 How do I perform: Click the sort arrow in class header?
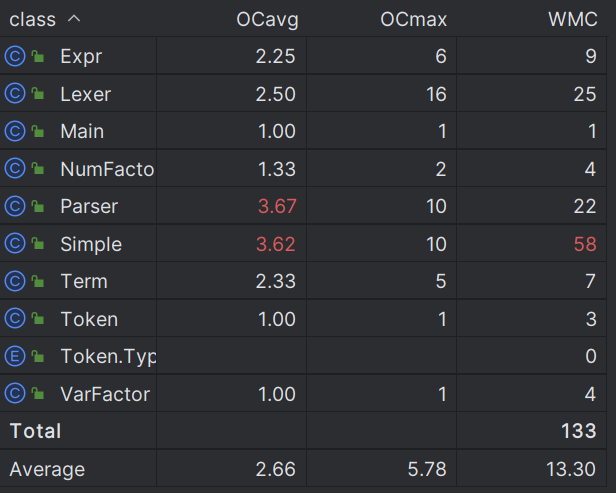(x=75, y=19)
